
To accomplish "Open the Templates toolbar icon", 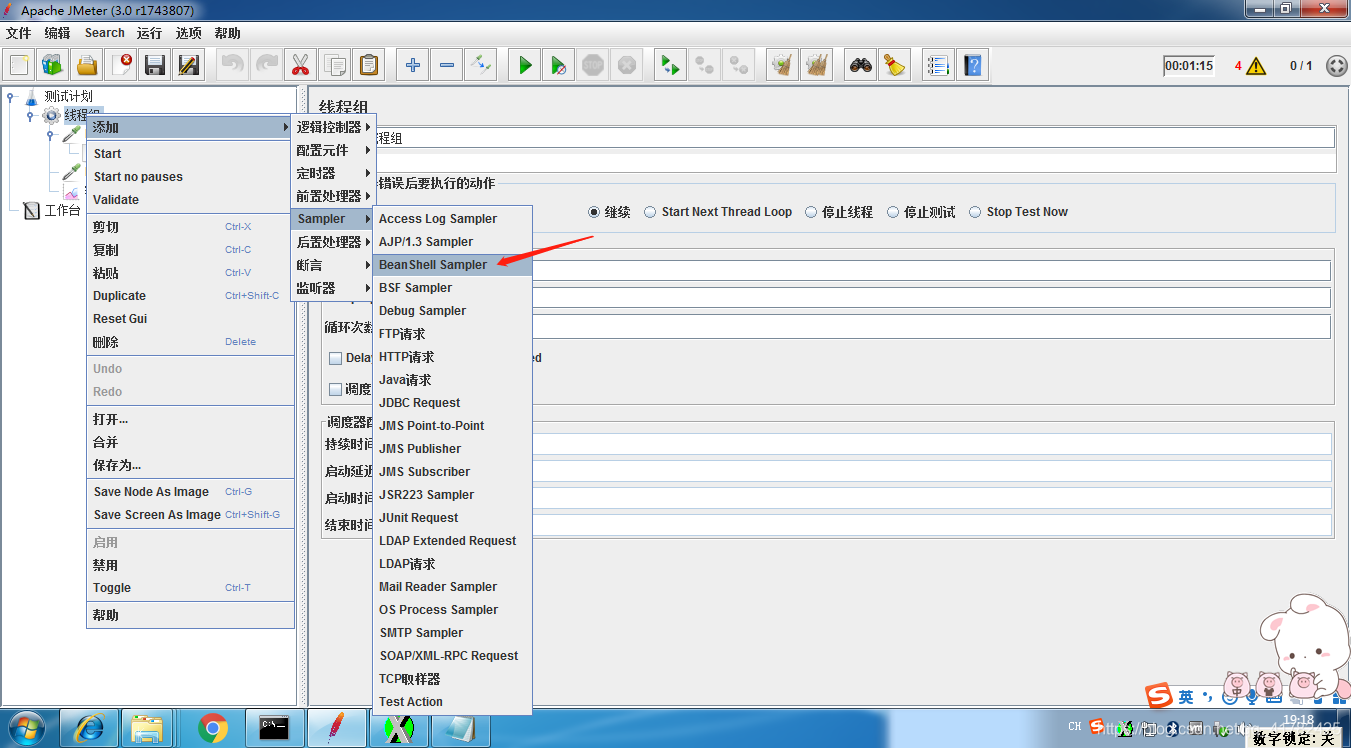I will click(53, 66).
